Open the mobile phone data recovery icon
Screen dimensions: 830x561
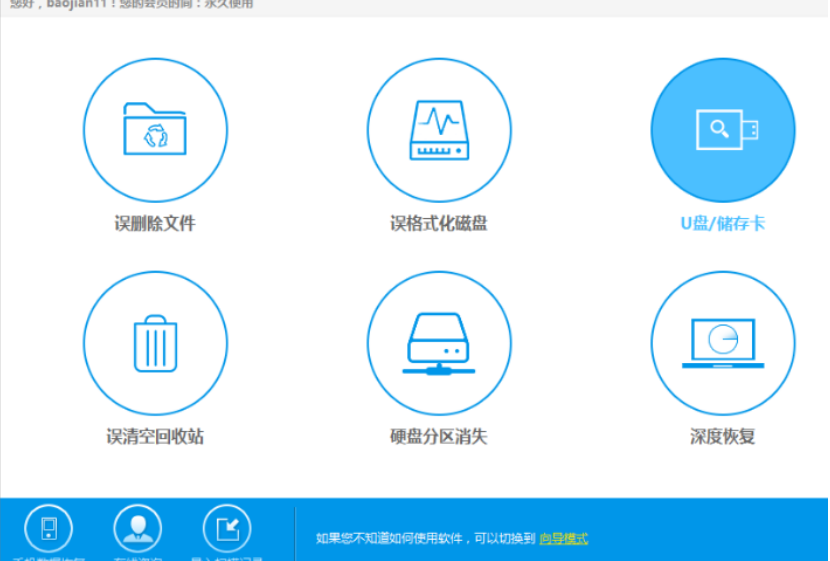pyautogui.click(x=49, y=528)
